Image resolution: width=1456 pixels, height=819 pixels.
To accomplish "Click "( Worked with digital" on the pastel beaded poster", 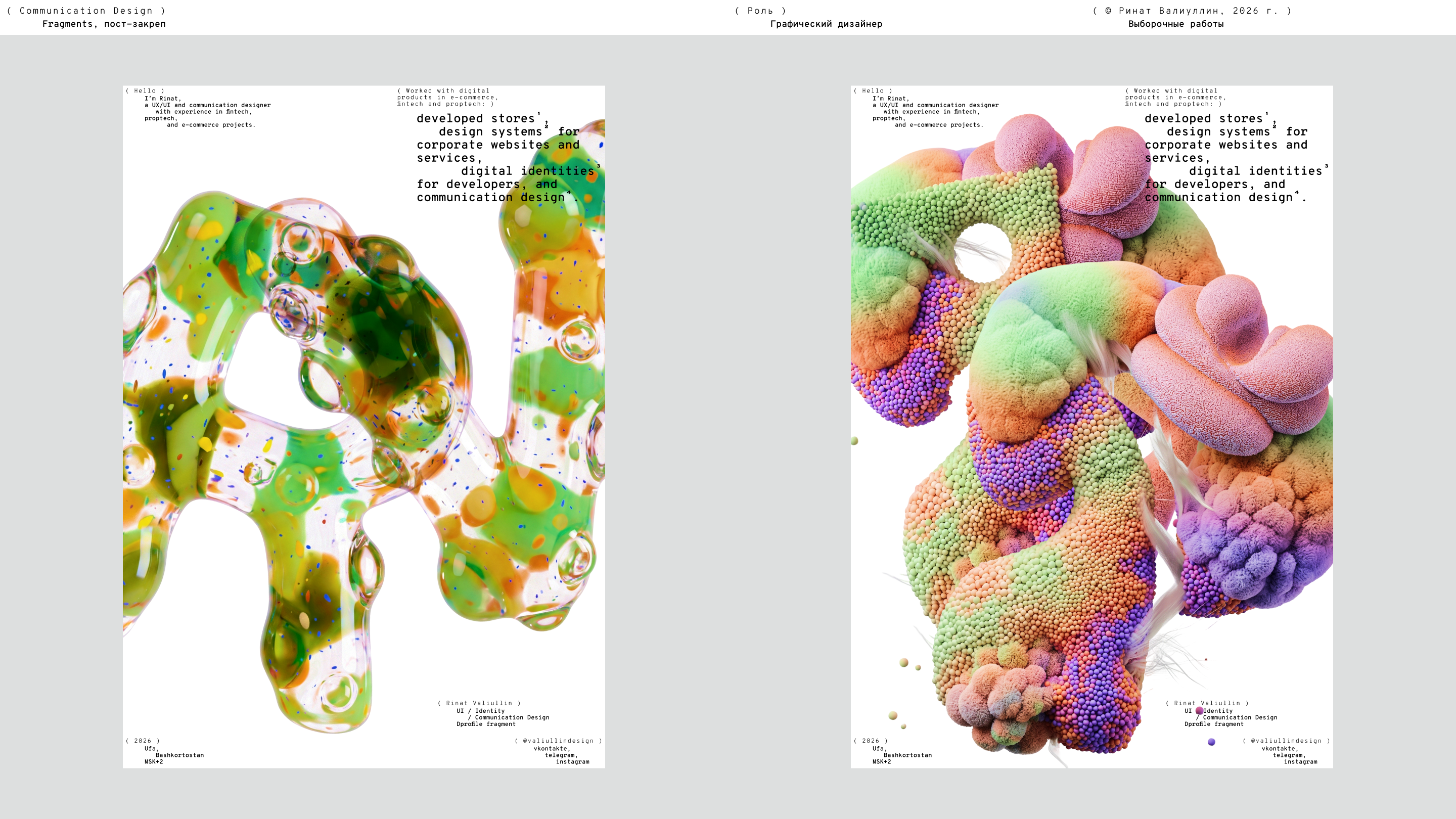I will (x=1171, y=90).
